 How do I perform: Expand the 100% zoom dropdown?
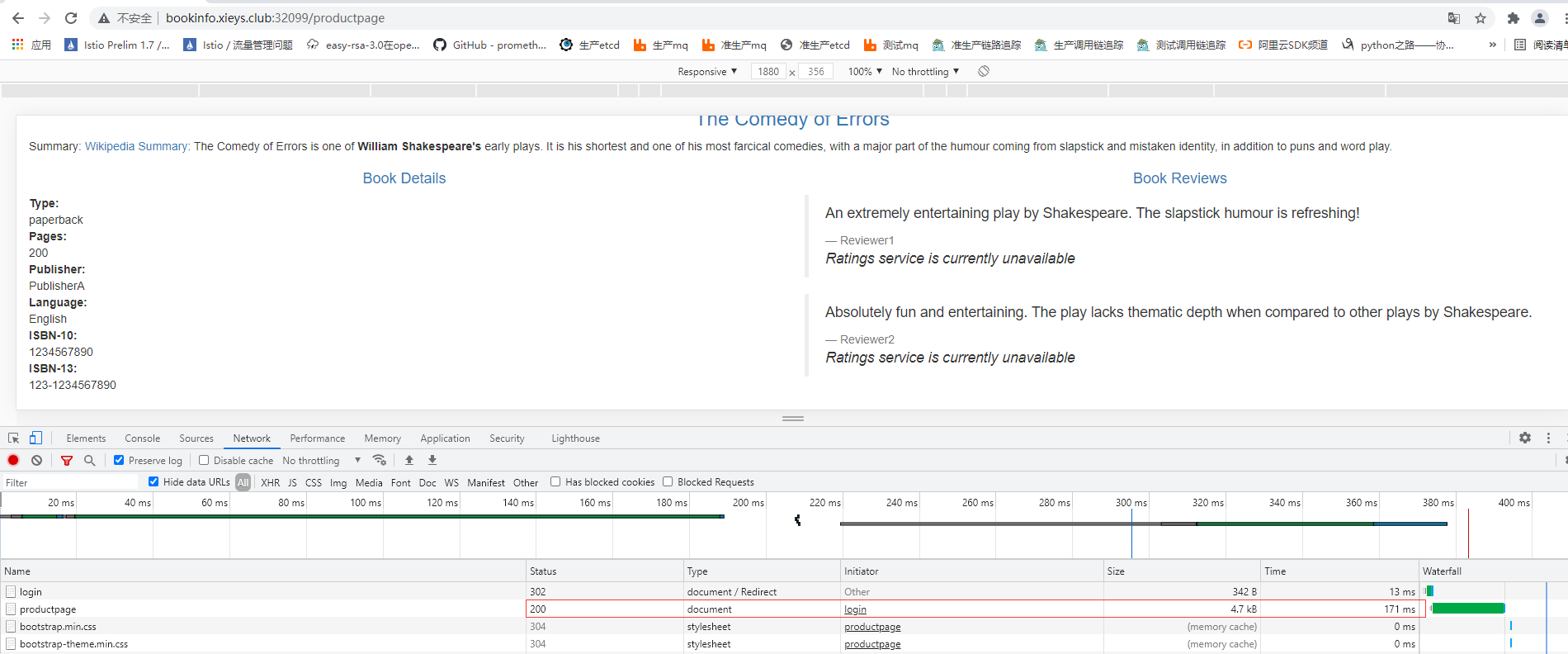pyautogui.click(x=864, y=72)
